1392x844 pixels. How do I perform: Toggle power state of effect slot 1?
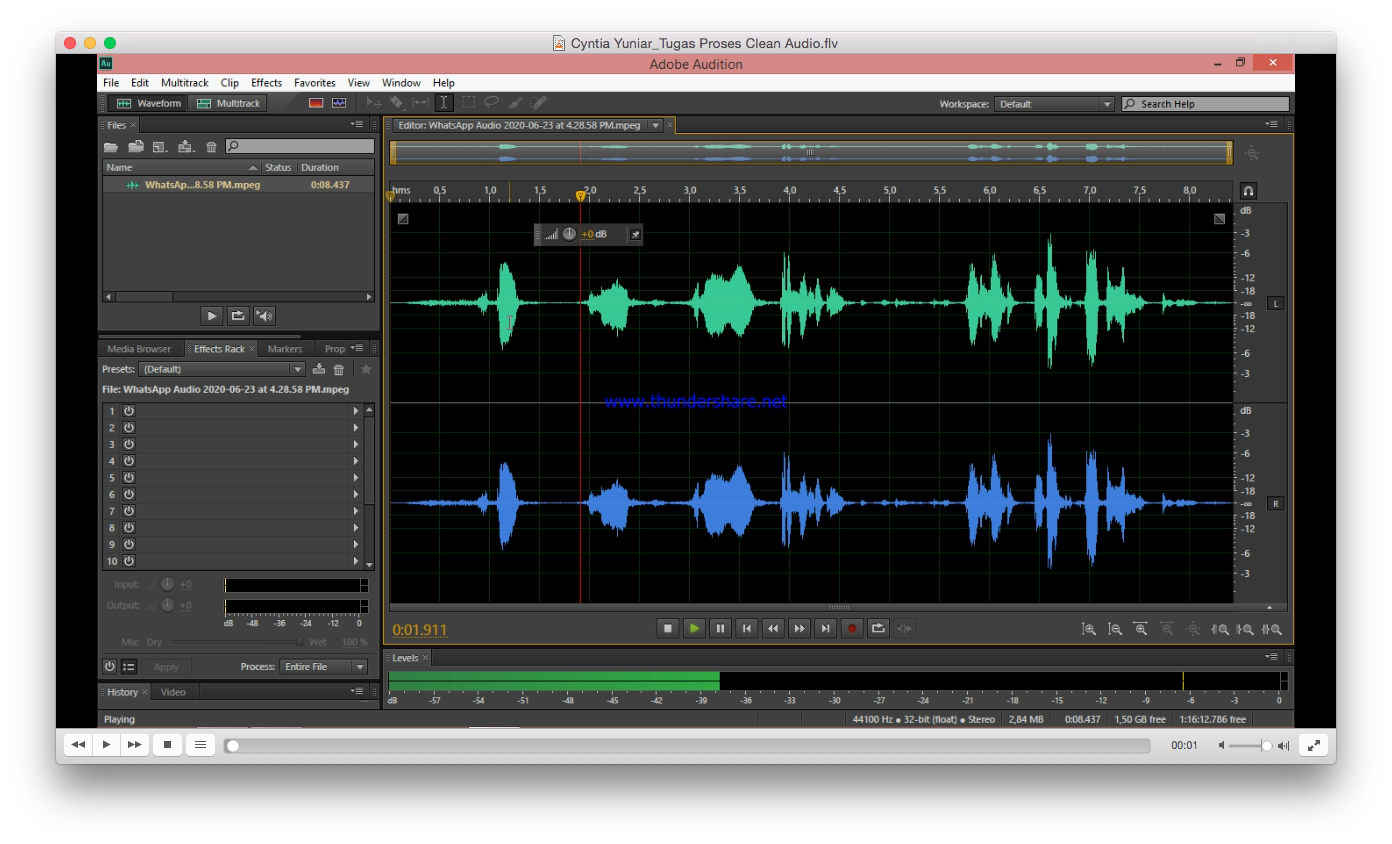(x=128, y=410)
